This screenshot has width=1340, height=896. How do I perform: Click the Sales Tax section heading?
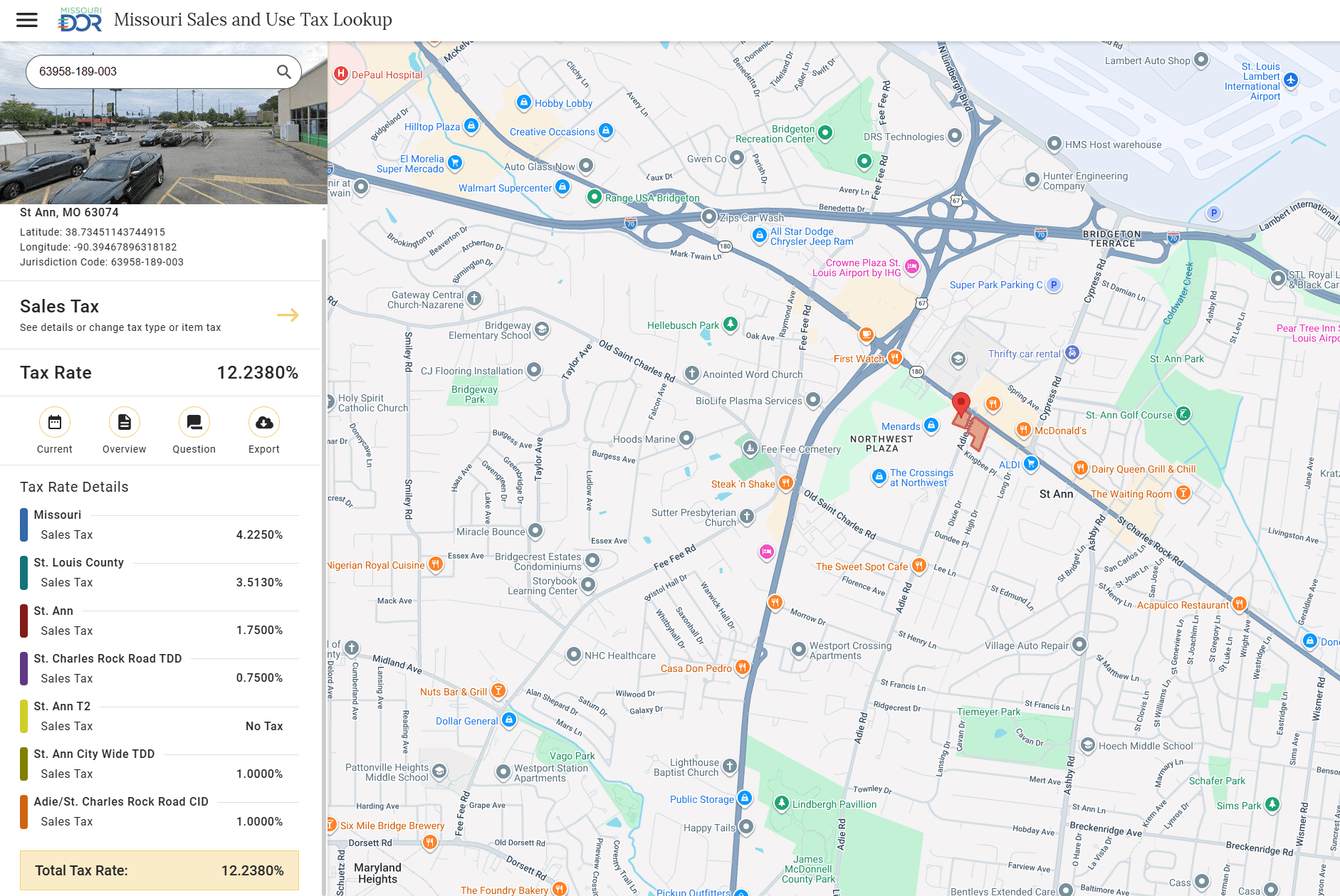tap(60, 307)
